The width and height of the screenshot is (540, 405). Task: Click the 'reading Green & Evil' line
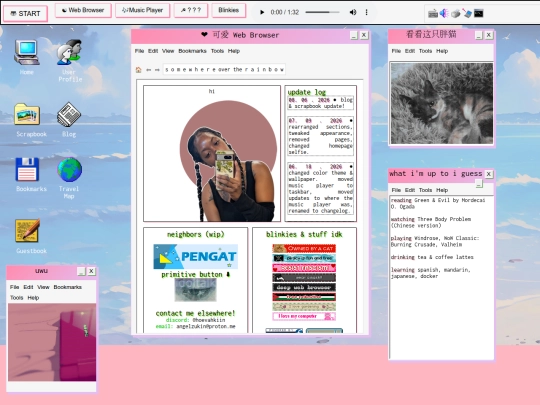[x=438, y=204]
